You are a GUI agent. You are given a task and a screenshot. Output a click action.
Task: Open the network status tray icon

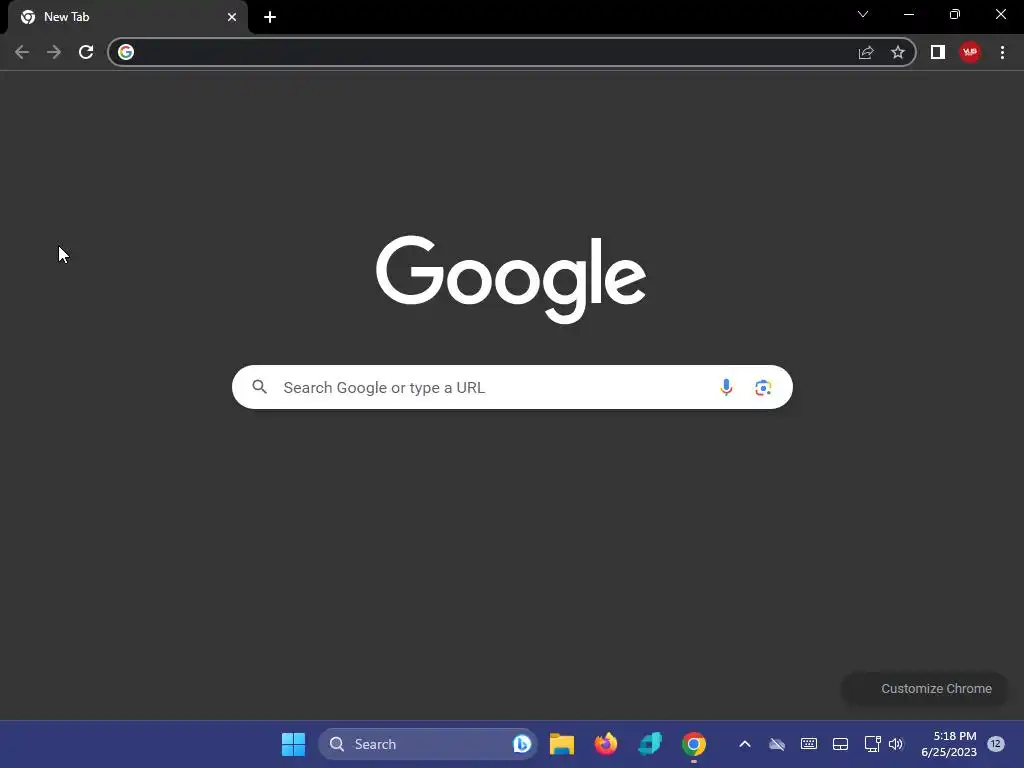(872, 744)
